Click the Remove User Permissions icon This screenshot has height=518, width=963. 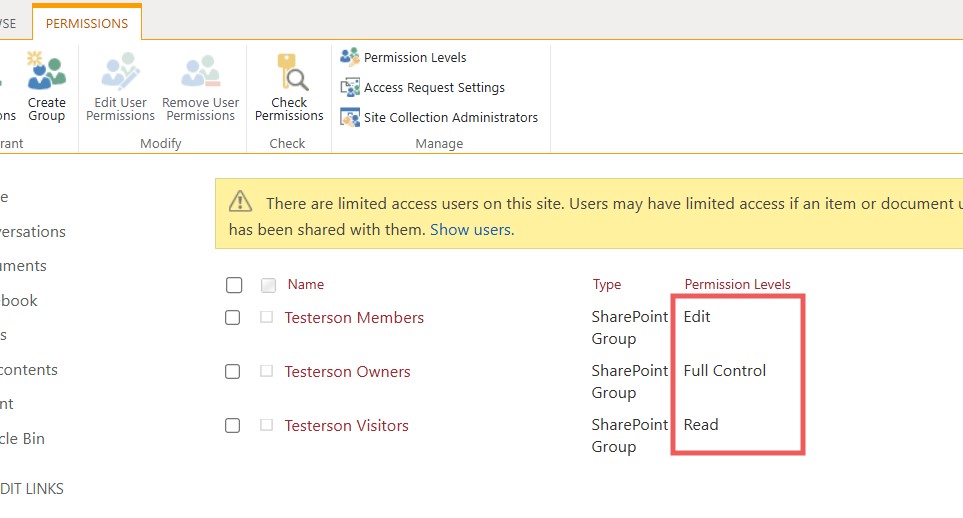tap(200, 72)
